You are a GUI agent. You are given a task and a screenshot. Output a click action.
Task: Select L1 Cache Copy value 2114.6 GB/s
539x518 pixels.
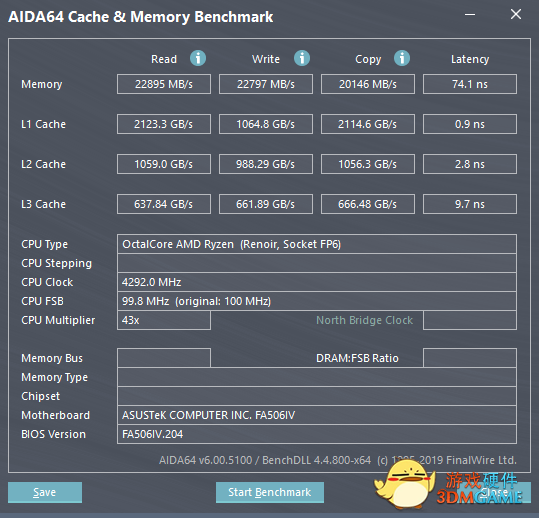click(368, 124)
